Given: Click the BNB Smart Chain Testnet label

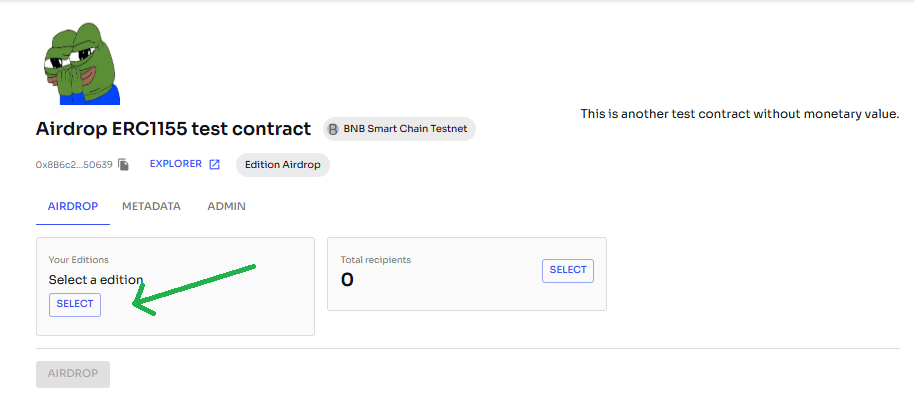Looking at the screenshot, I should pos(405,129).
